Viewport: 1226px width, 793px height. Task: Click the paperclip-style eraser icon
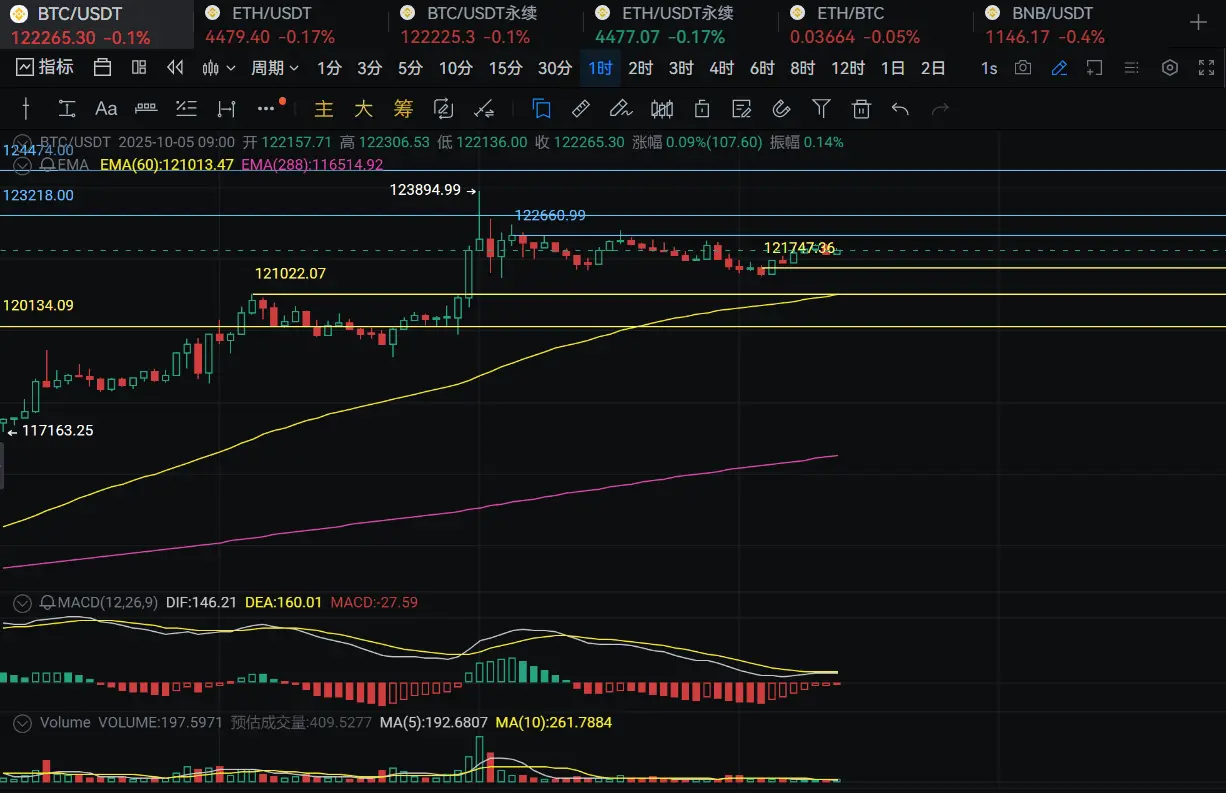point(782,109)
